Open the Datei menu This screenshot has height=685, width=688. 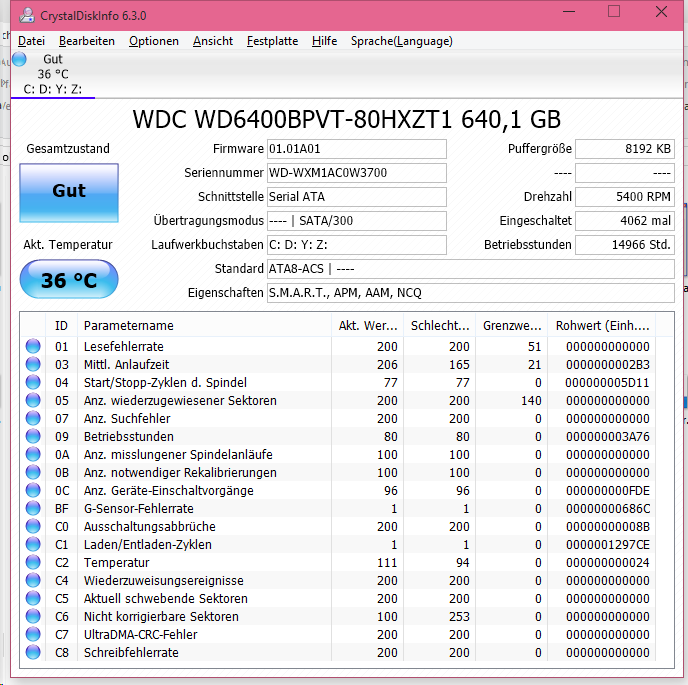click(x=31, y=41)
